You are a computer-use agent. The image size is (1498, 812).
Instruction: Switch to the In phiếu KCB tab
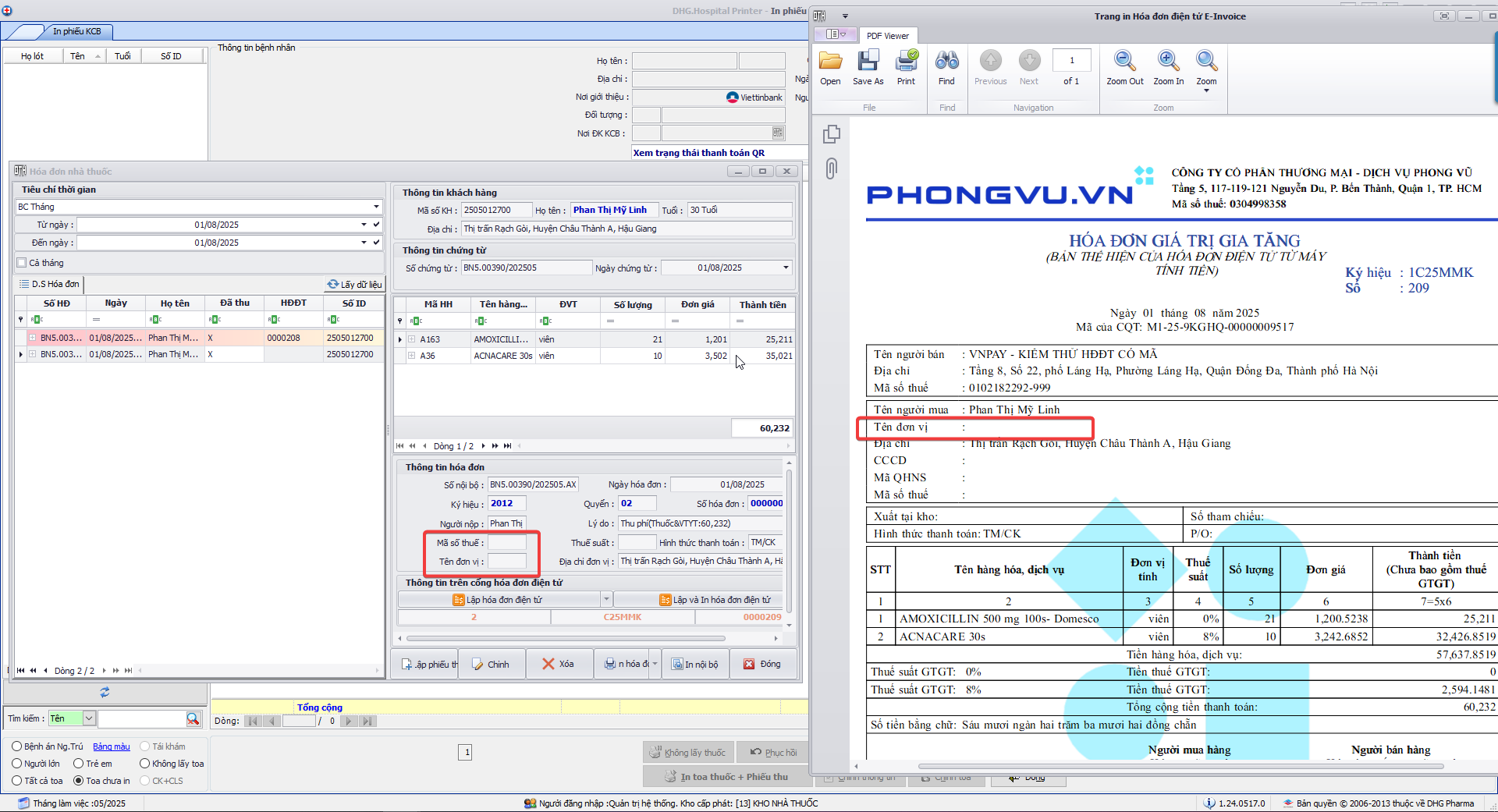pyautogui.click(x=76, y=31)
